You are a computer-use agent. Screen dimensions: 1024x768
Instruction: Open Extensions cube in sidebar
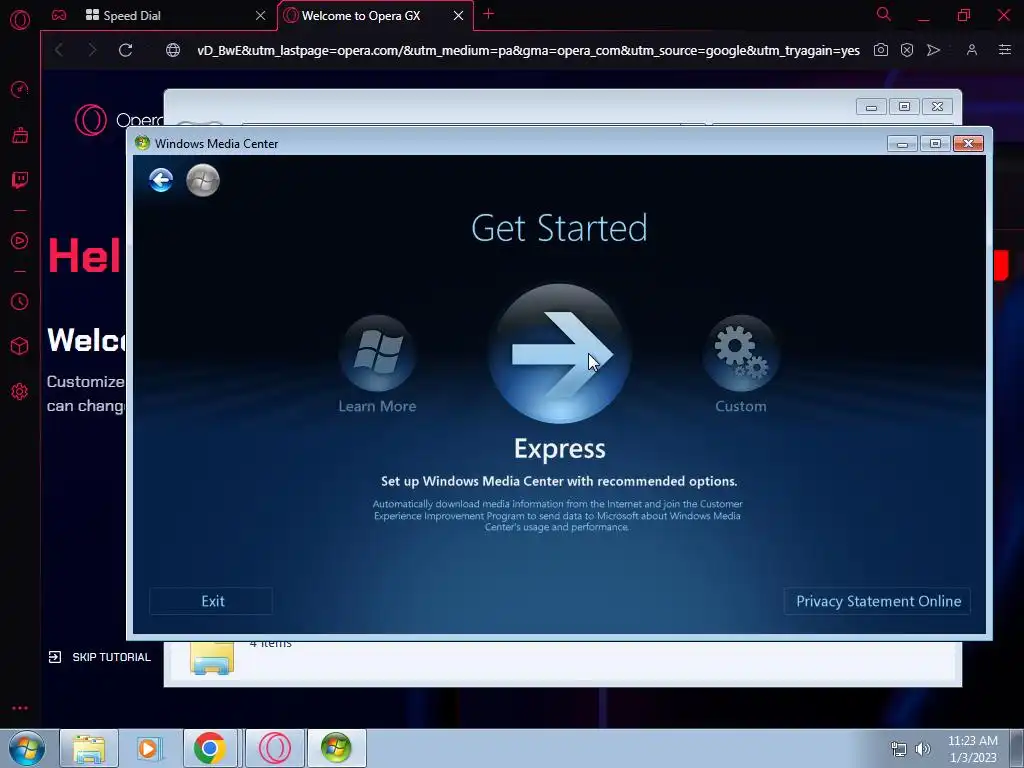click(20, 346)
